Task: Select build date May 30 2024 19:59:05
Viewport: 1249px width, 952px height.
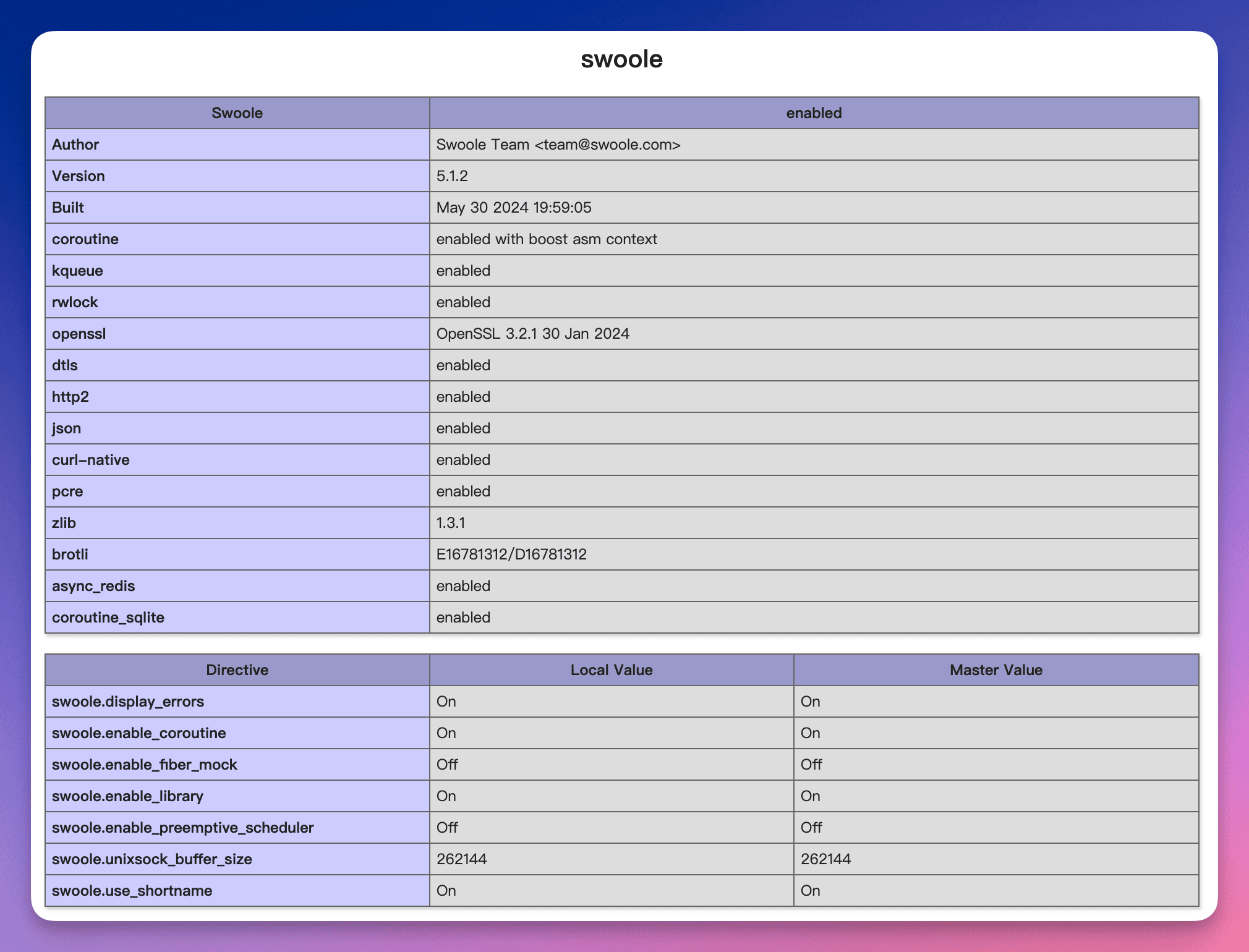Action: (514, 208)
